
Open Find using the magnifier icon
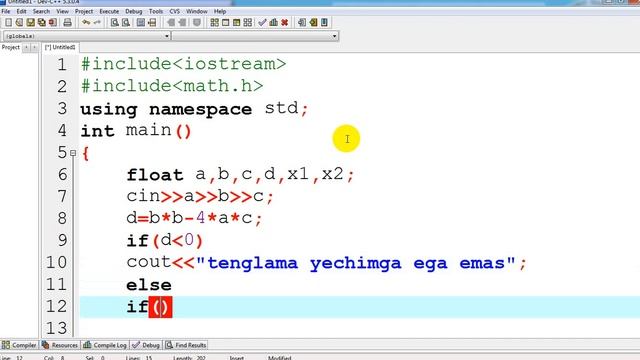(x=115, y=22)
